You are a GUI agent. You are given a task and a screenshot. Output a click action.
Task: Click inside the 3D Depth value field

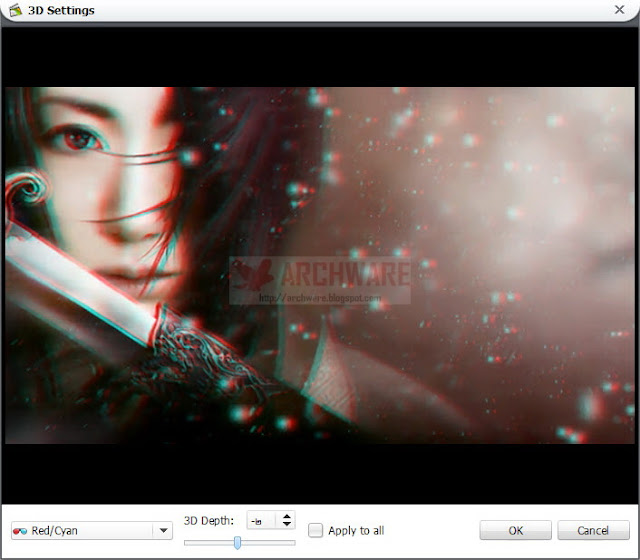tap(262, 520)
